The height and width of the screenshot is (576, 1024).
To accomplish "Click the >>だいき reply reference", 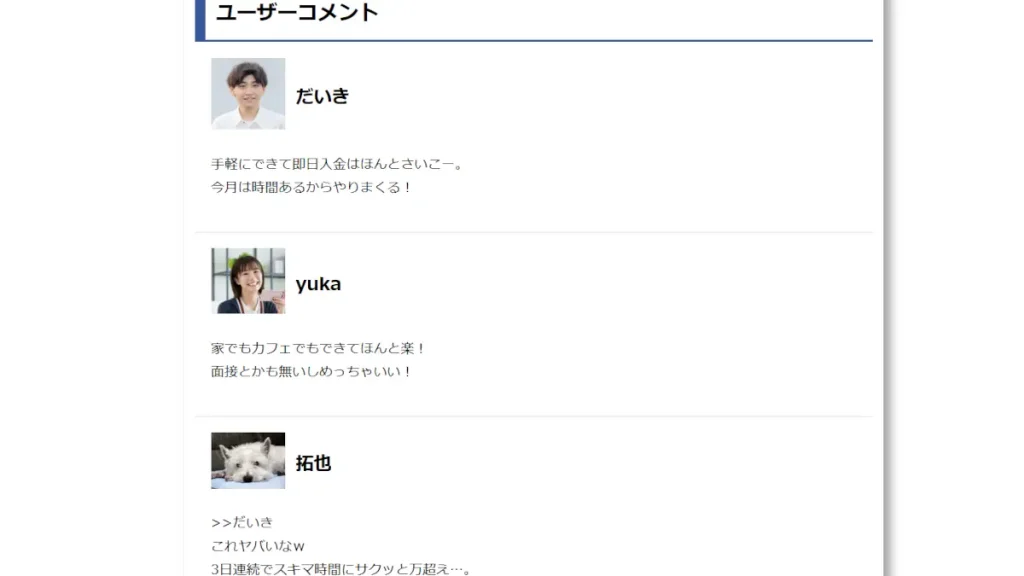I will click(242, 522).
